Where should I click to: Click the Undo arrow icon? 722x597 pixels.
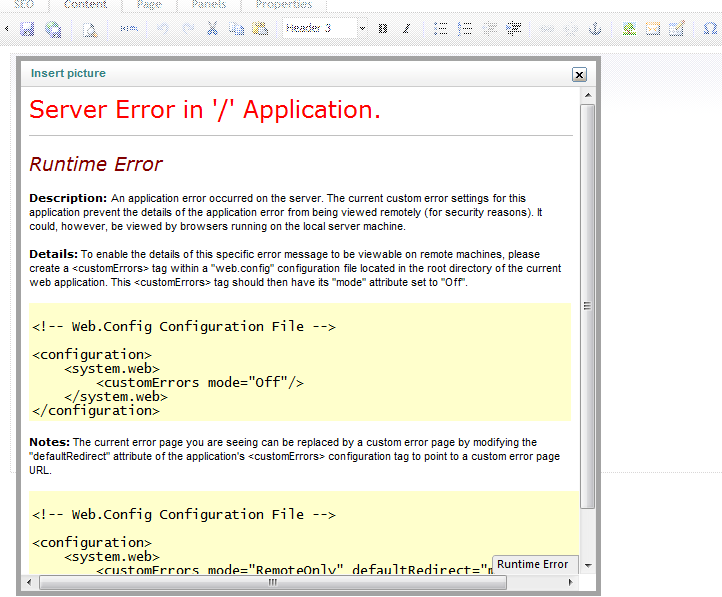[163, 29]
